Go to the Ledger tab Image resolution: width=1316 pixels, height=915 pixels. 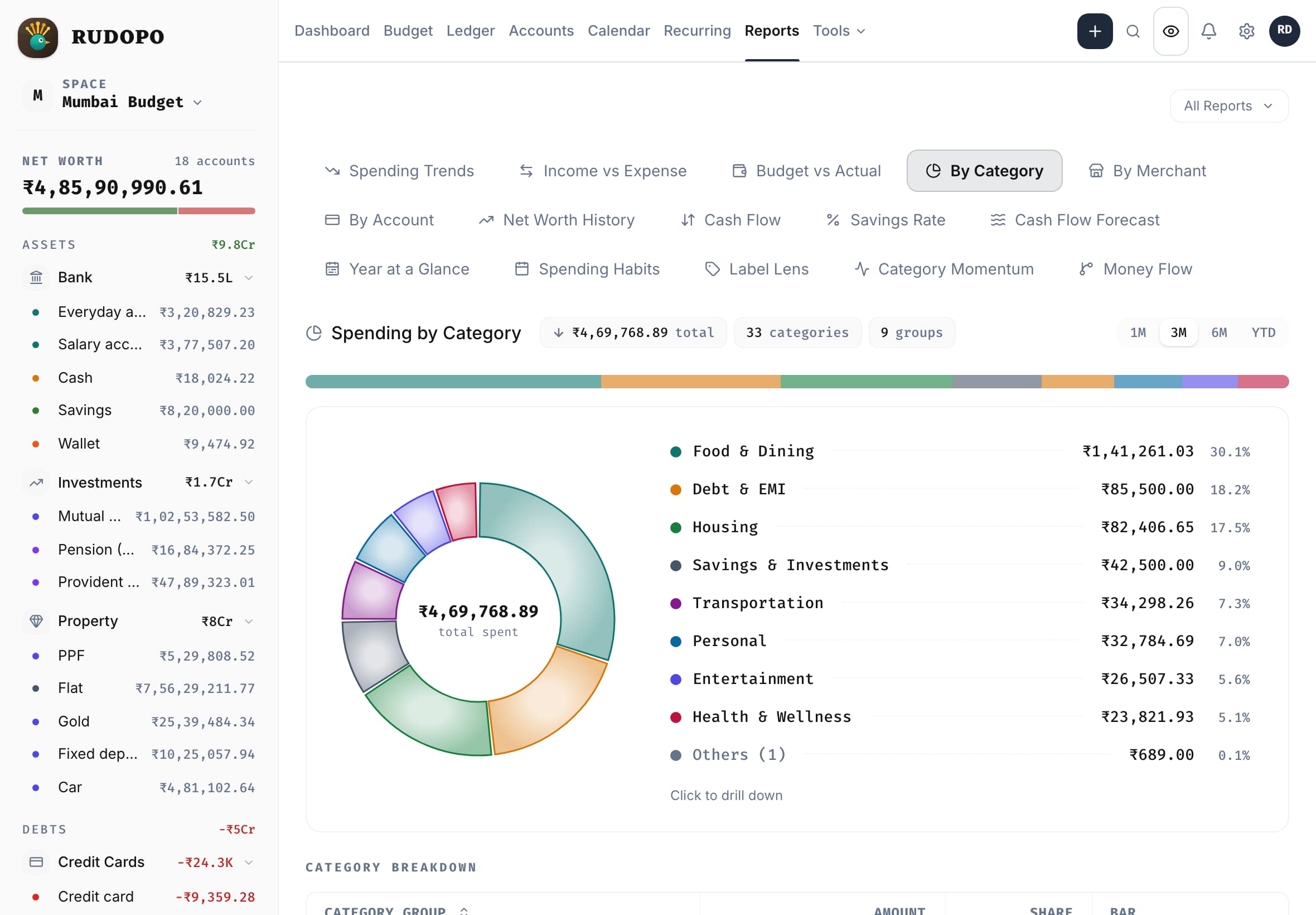[x=471, y=31]
